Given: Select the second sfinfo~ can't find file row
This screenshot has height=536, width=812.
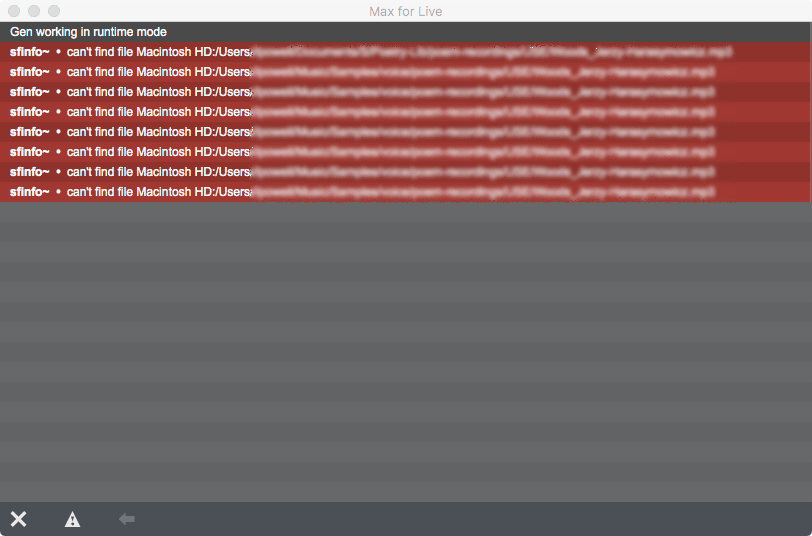Looking at the screenshot, I should pyautogui.click(x=406, y=72).
